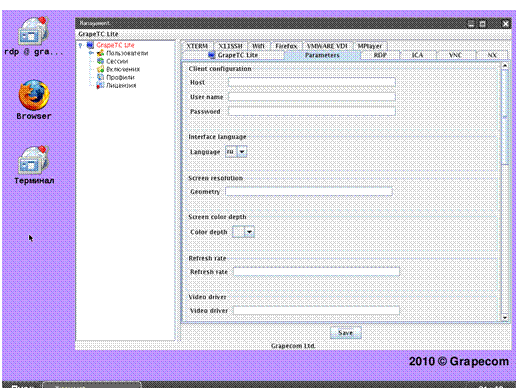Switch to the VMWARE VDI tab
The width and height of the screenshot is (518, 391).
click(327, 46)
